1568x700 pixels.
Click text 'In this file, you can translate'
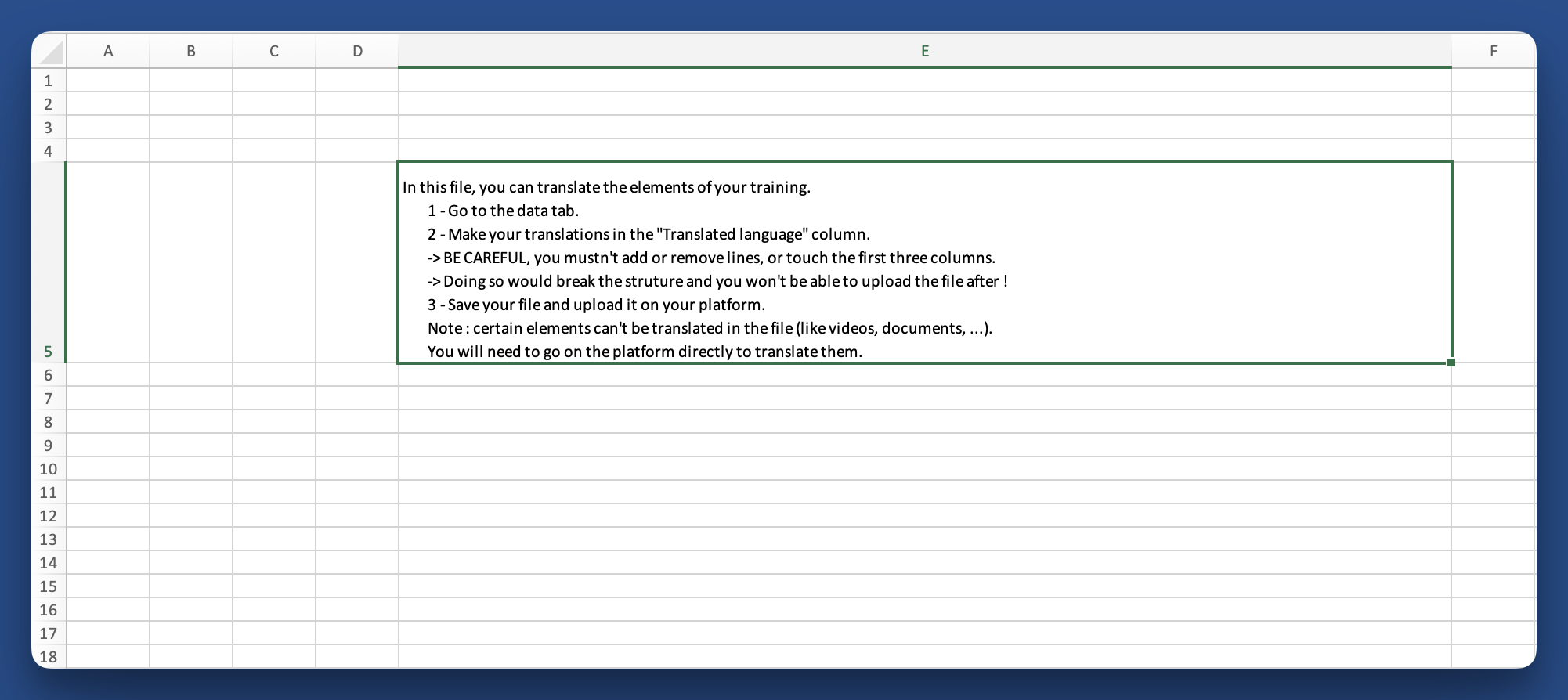[606, 187]
